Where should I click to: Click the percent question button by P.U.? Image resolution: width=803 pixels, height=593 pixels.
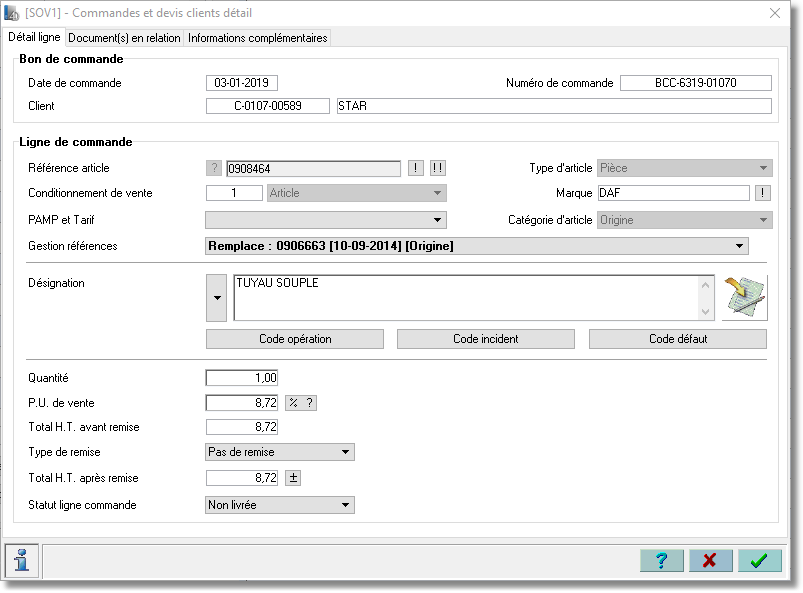click(x=301, y=403)
